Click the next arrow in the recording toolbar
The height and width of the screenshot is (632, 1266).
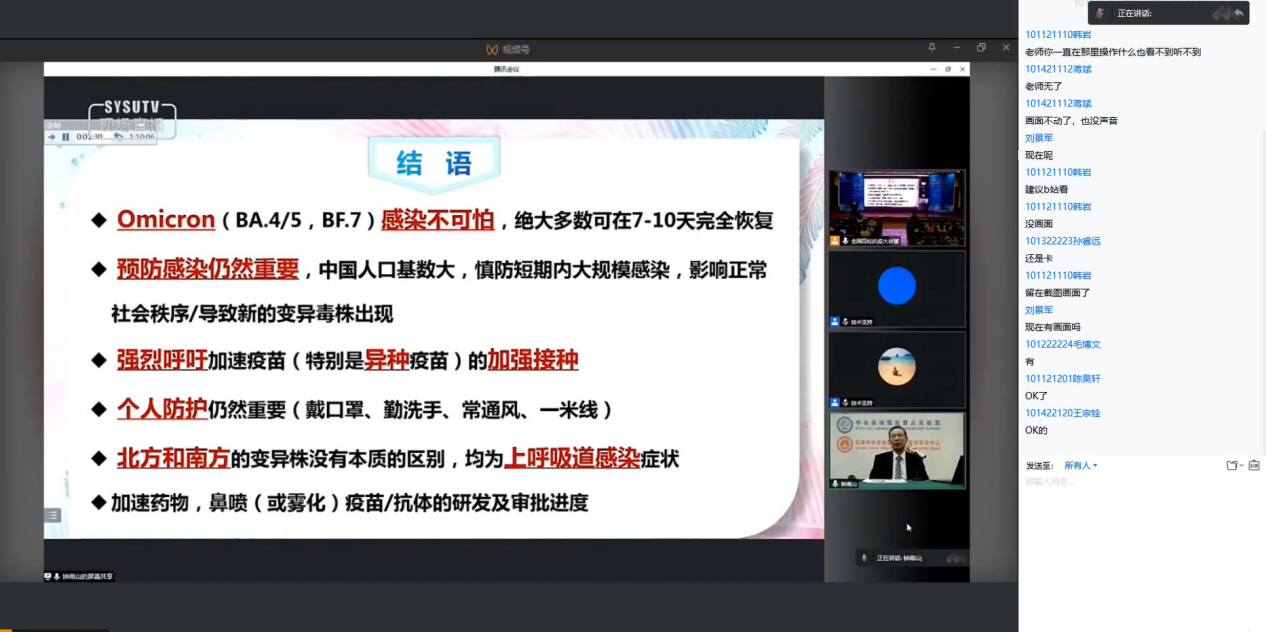click(52, 137)
